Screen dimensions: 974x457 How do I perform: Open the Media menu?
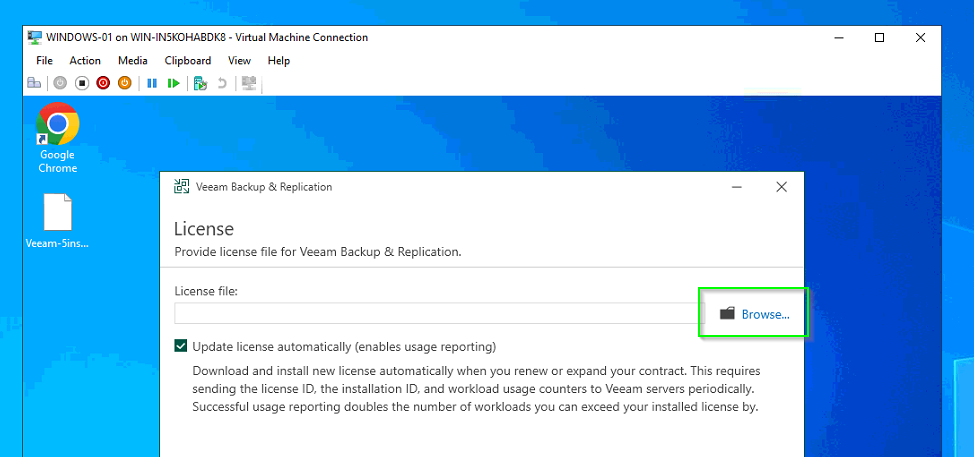pyautogui.click(x=133, y=60)
